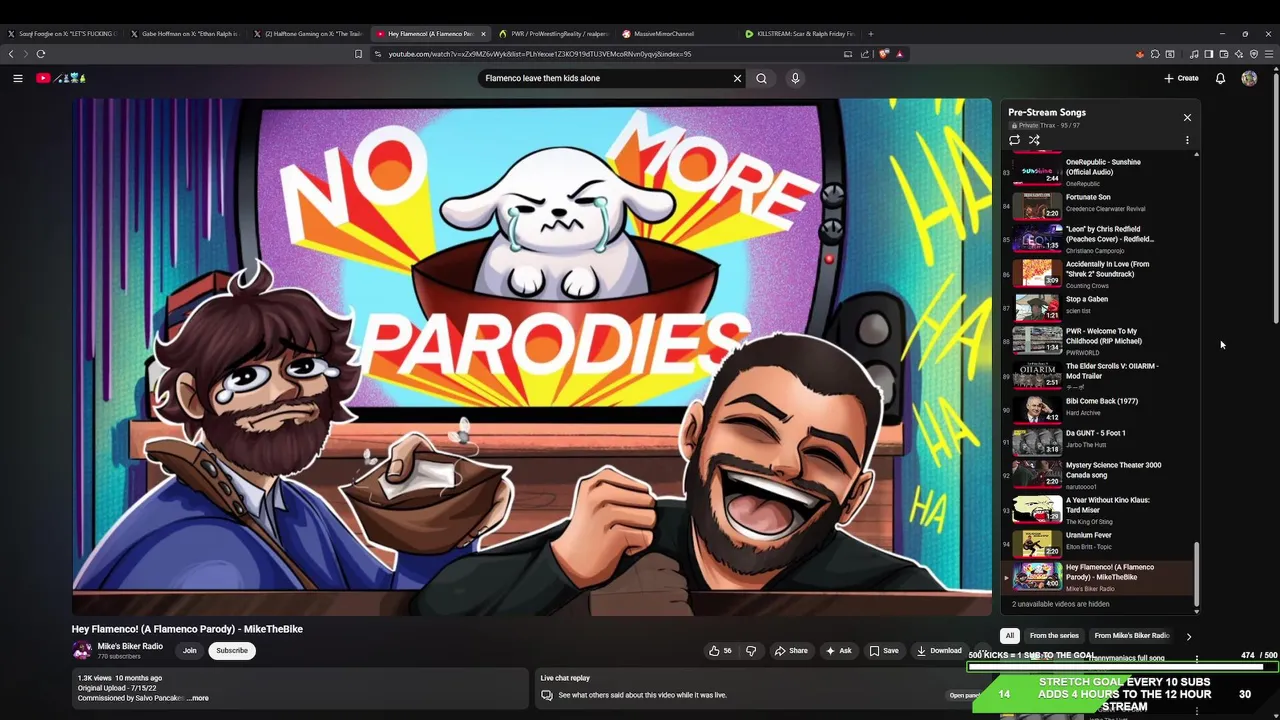1280x720 pixels.
Task: Close the Pre-Stream Songs playlist panel
Action: [x=1187, y=118]
